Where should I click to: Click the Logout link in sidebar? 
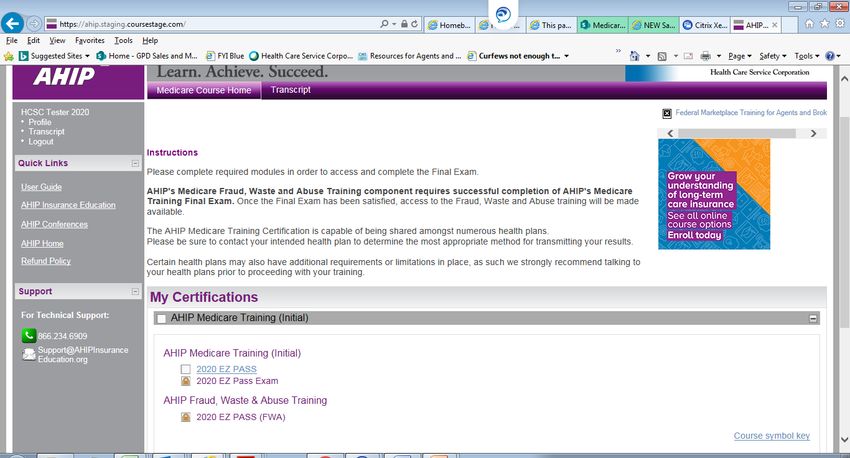(41, 141)
